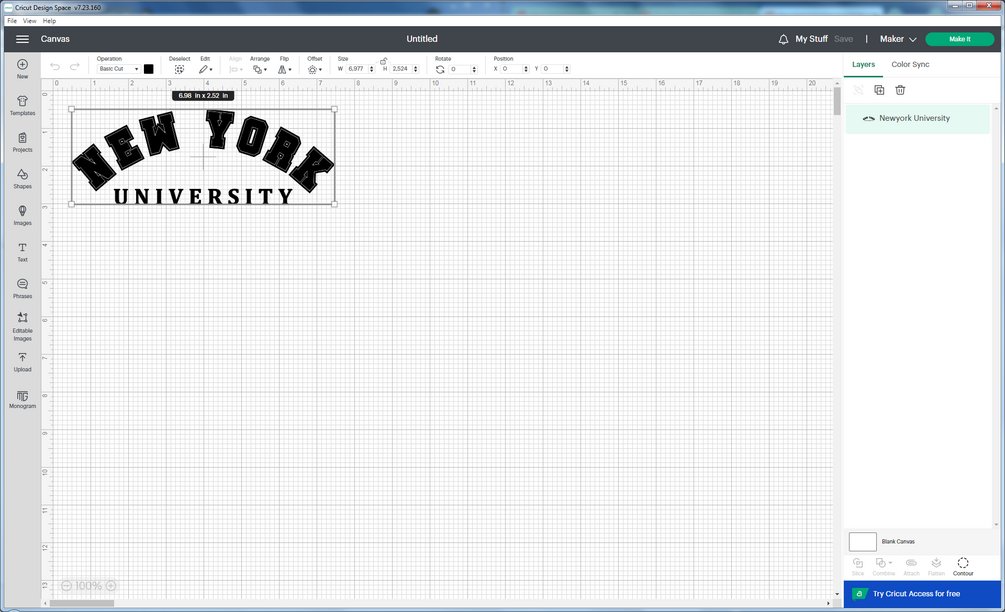Click the Height stepper arrows
The image size is (1005, 612).
tap(416, 69)
